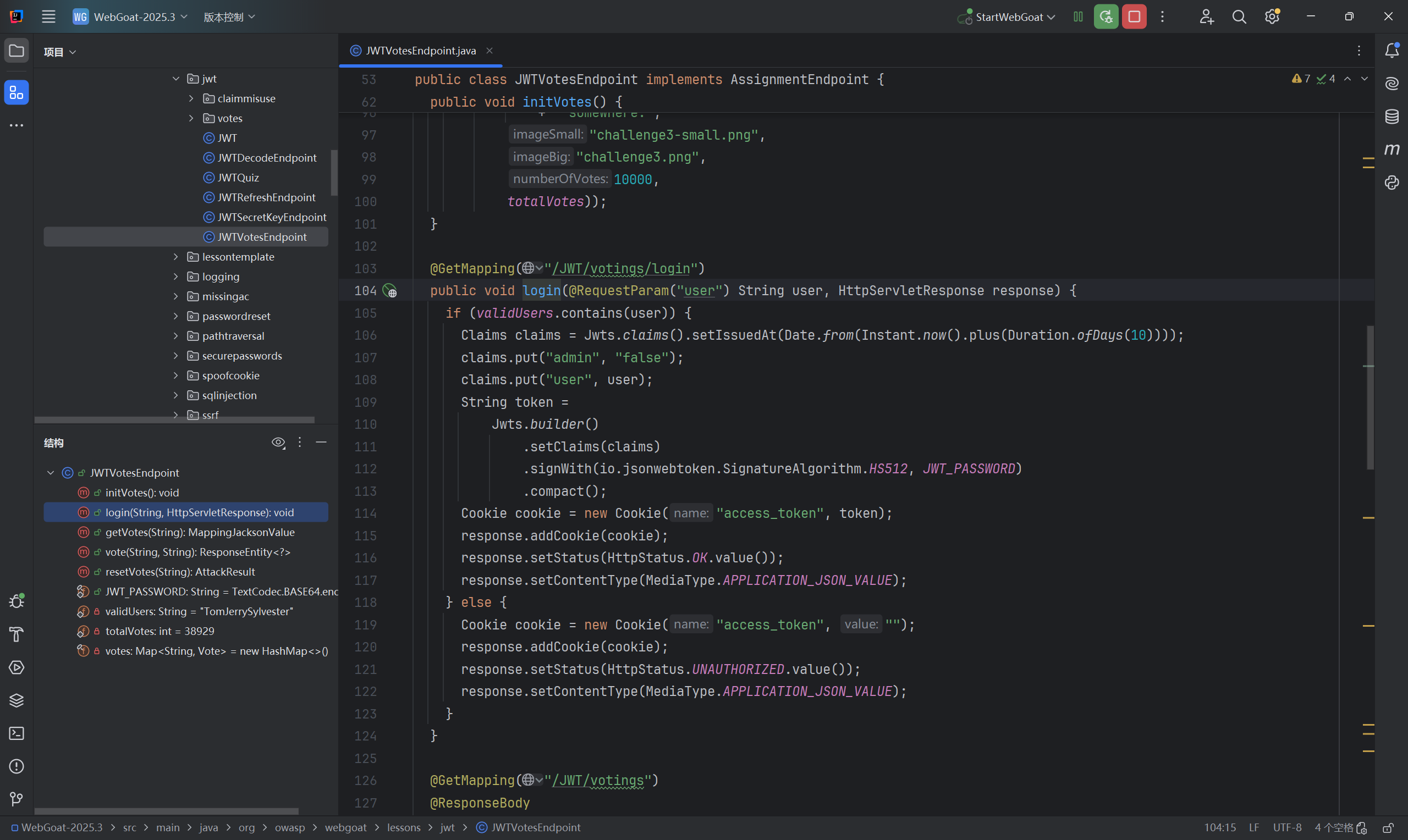Click the UTF-8 encoding in status bar

(1287, 827)
